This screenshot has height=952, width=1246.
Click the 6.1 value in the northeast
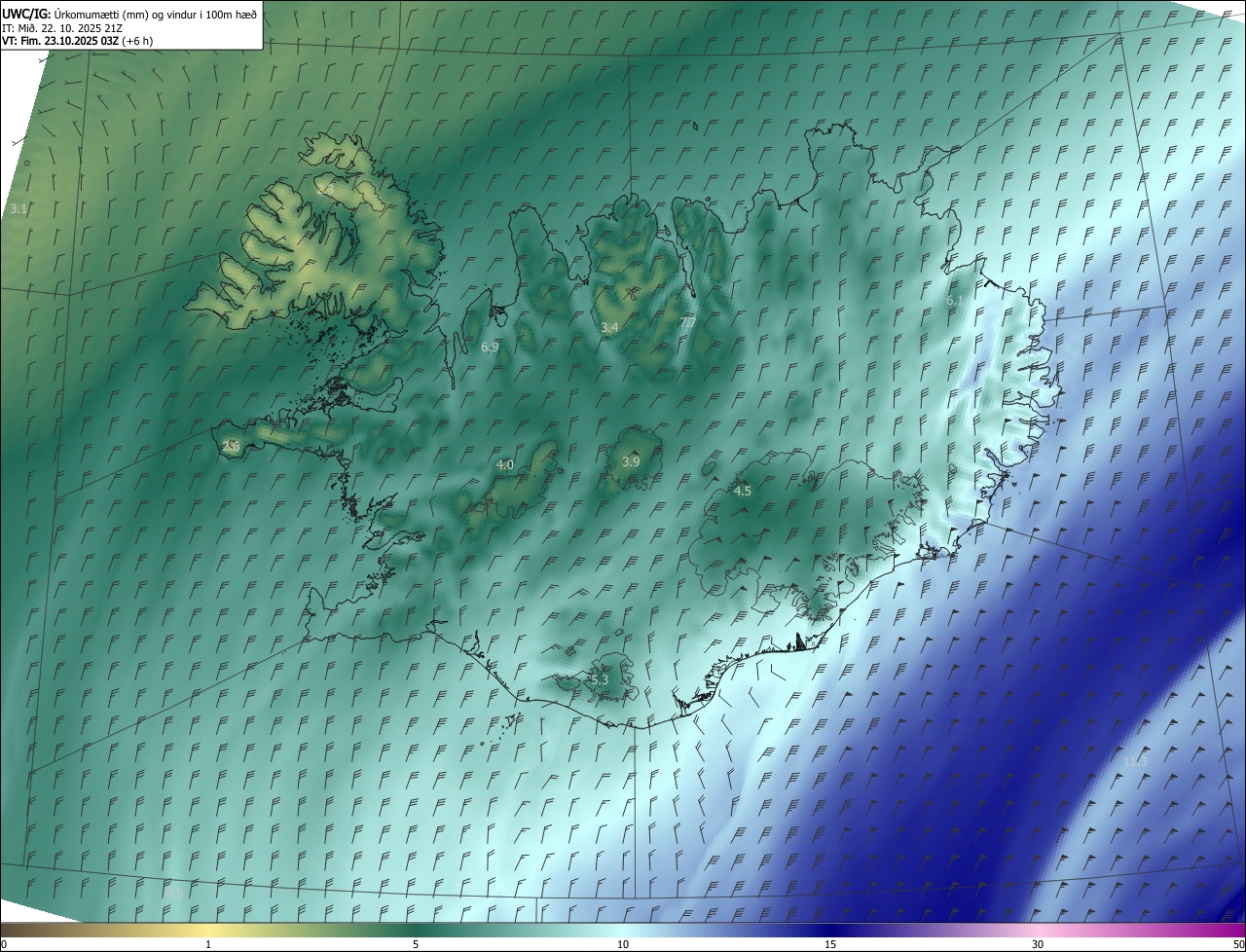coord(955,301)
